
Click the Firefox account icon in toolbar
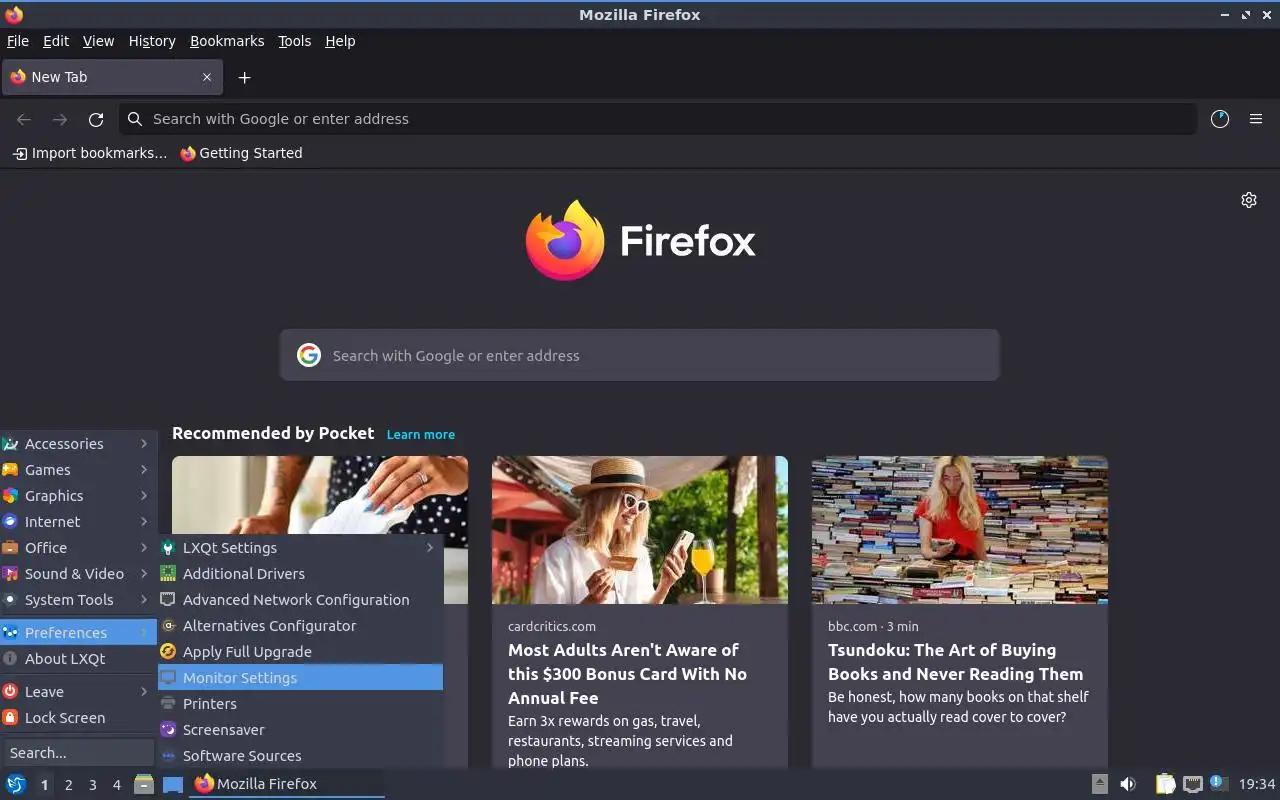[x=1220, y=119]
